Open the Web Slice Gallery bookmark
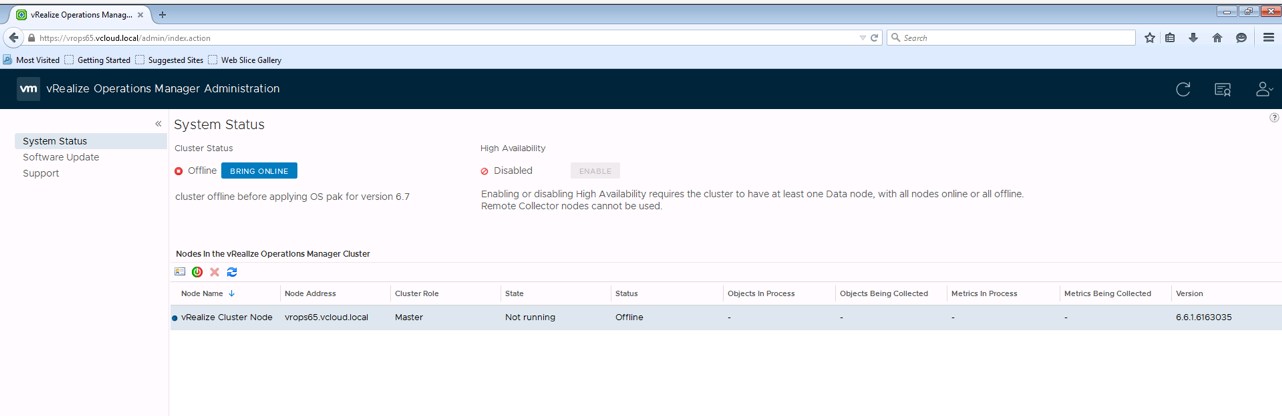 244,60
